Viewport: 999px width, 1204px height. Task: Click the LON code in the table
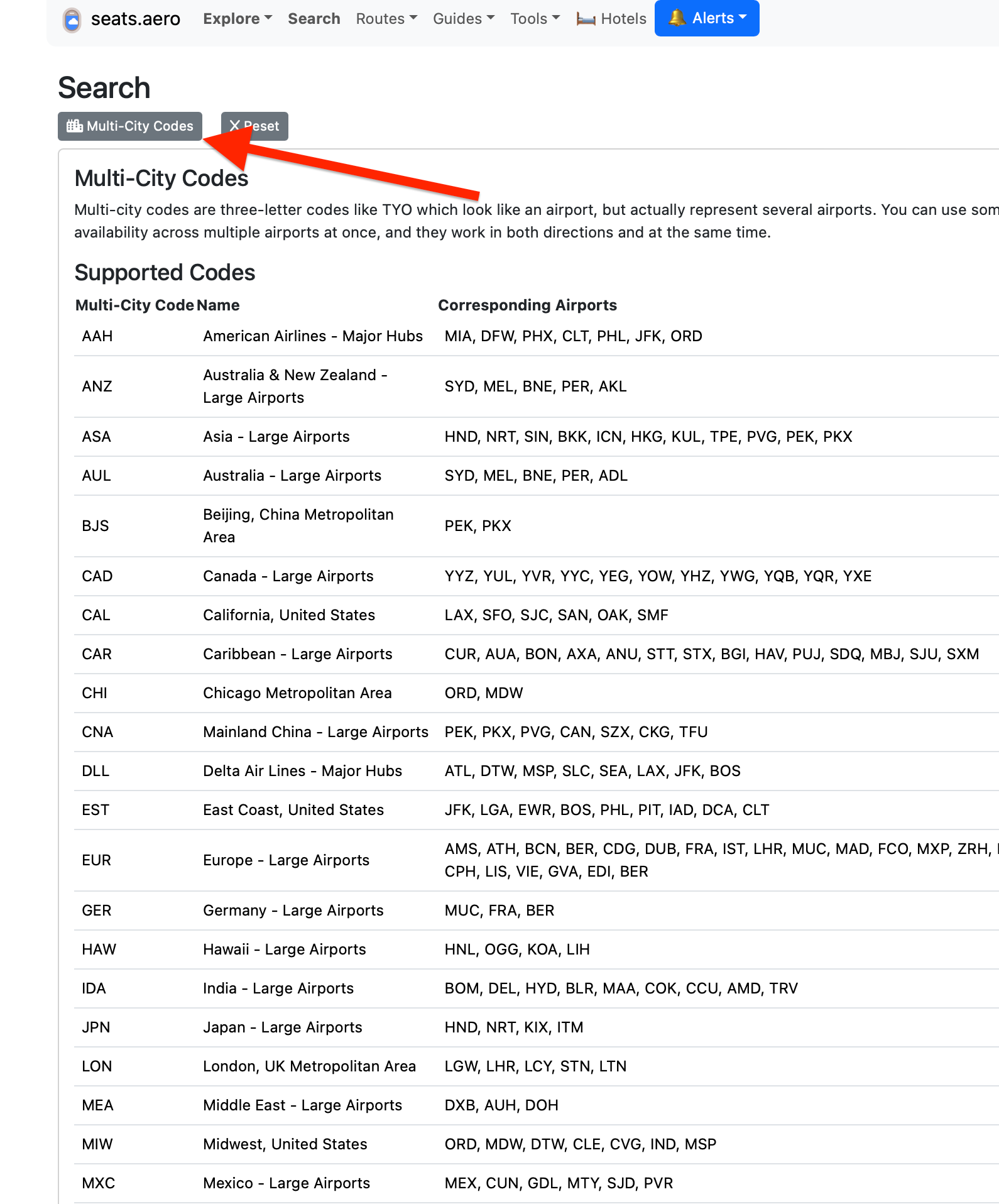[x=97, y=1066]
